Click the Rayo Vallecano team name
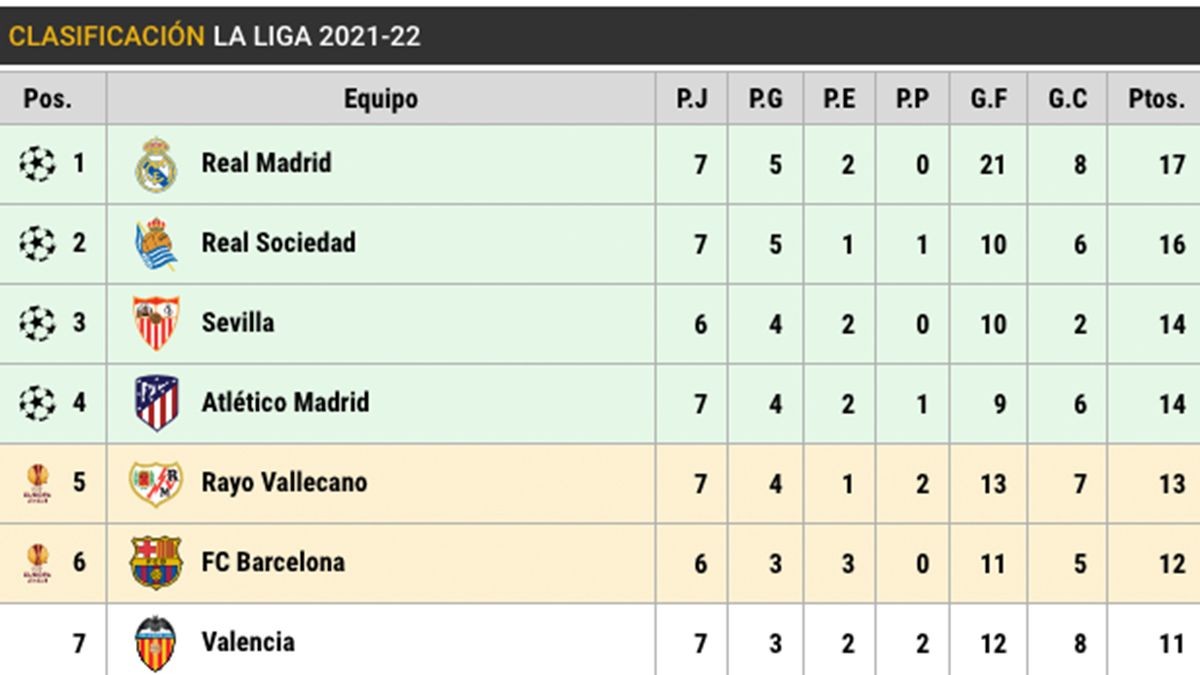Screen dimensions: 1200x675 [x=284, y=482]
